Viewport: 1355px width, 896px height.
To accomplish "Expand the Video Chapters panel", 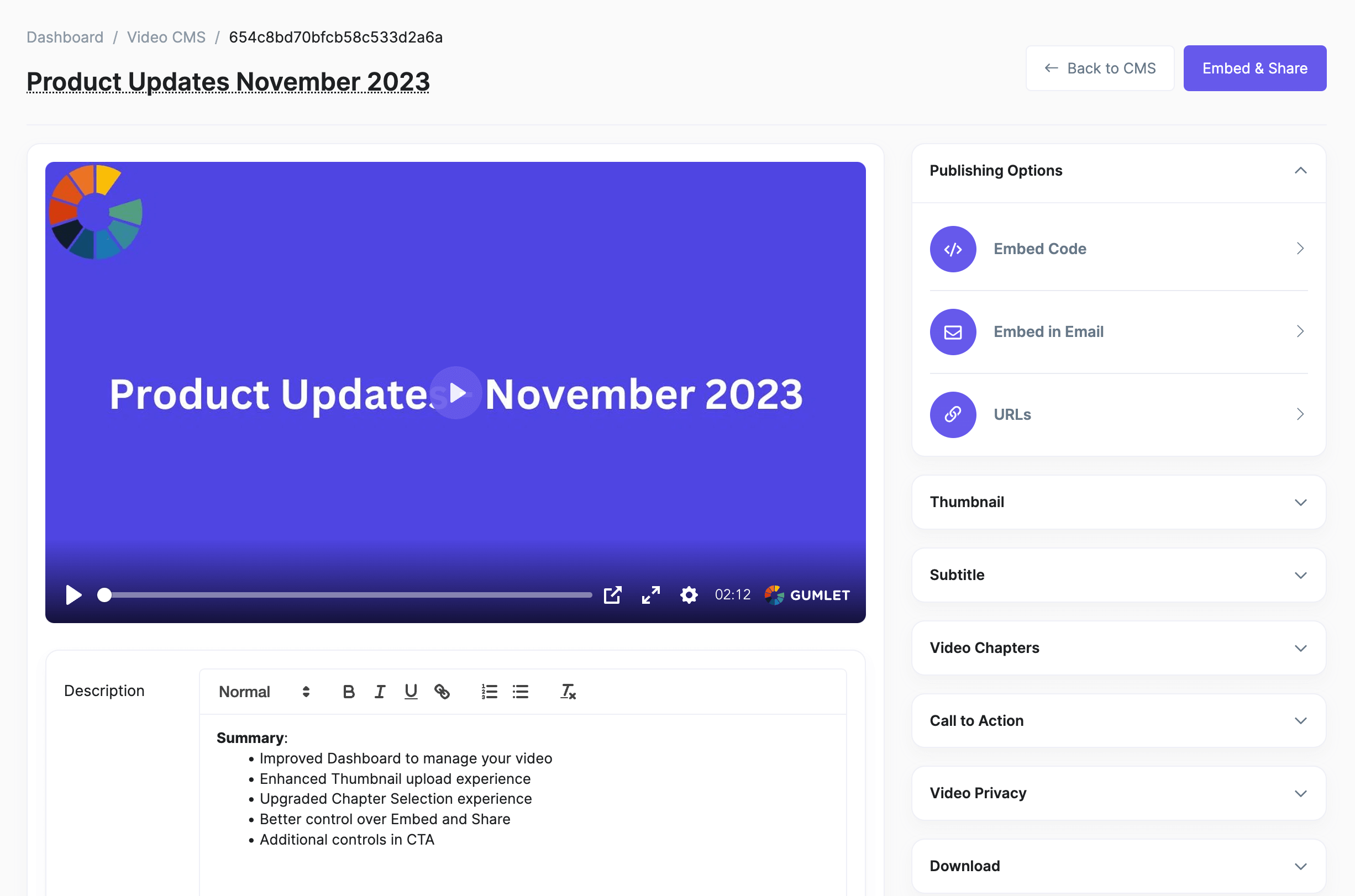I will coord(1118,647).
